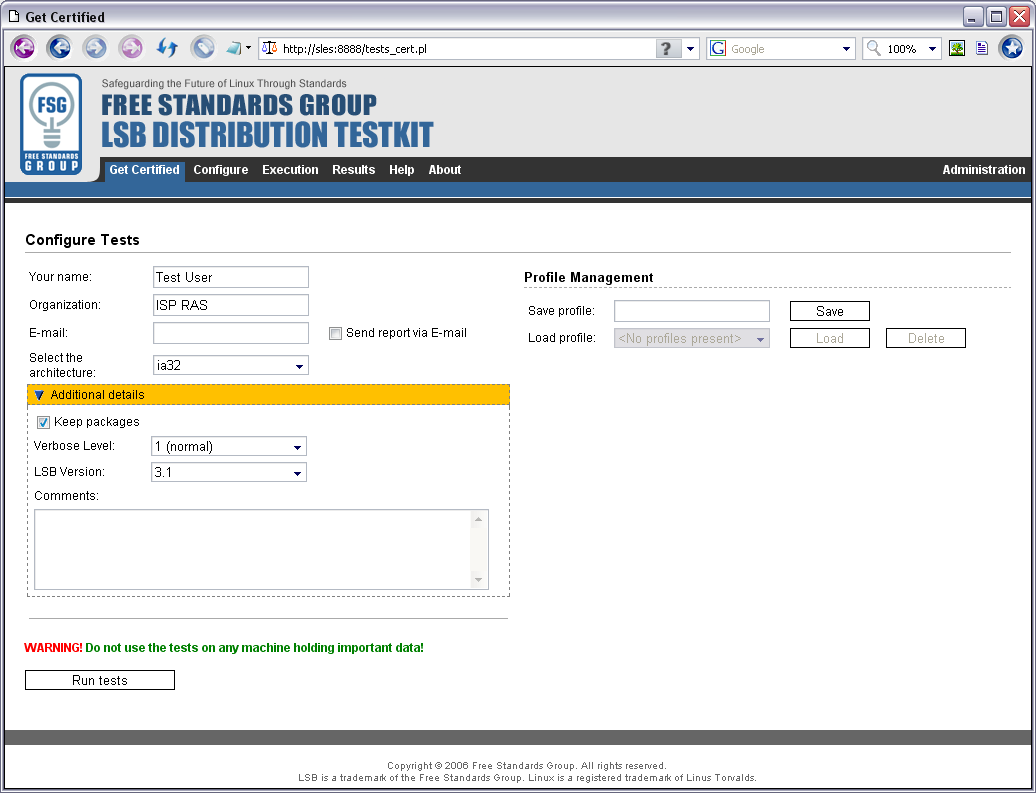
Task: Minimize the Get Certified browser window
Action: (x=972, y=17)
